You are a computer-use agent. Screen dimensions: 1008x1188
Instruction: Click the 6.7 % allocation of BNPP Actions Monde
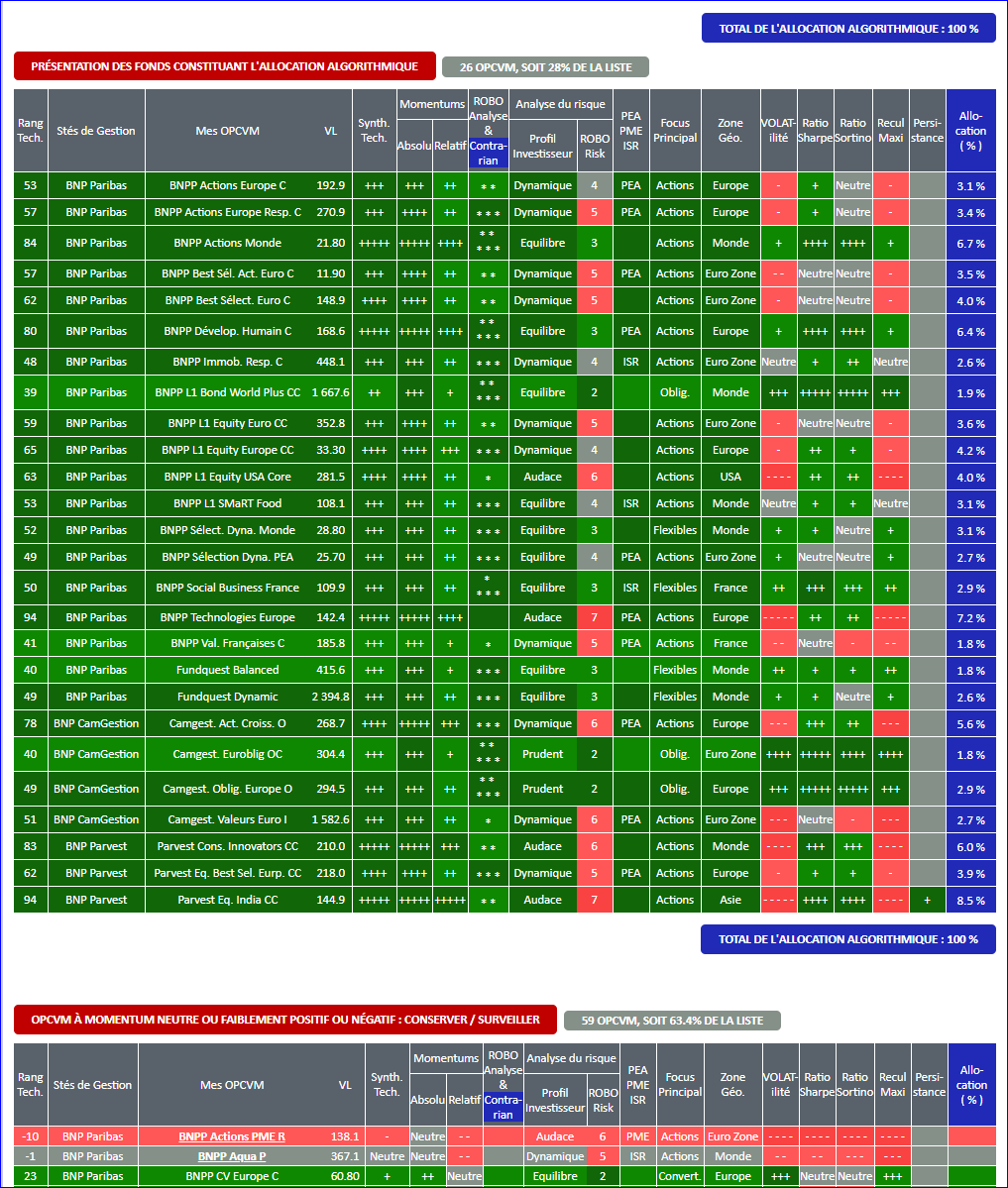971,243
